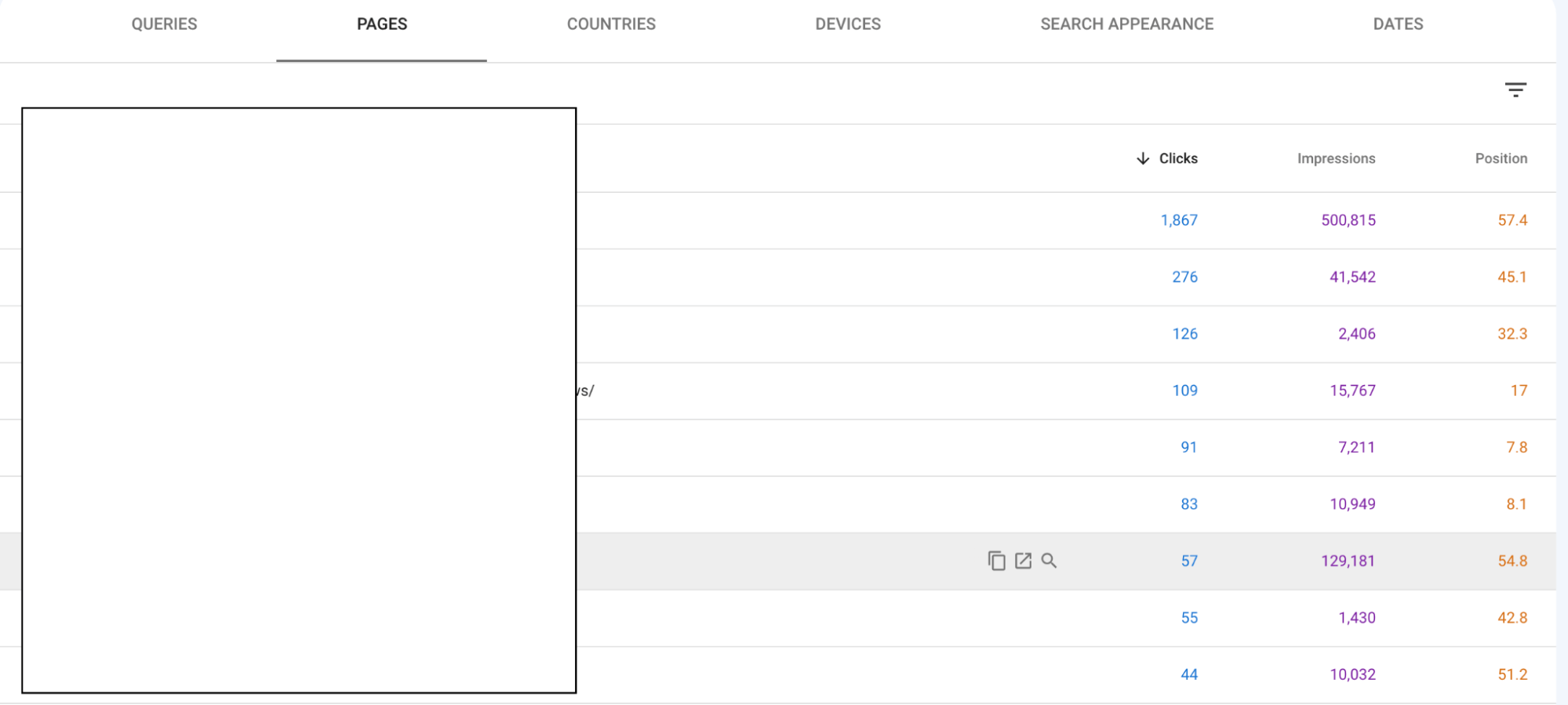The height and width of the screenshot is (705, 1568).
Task: Select the Pages tab
Action: [x=381, y=24]
